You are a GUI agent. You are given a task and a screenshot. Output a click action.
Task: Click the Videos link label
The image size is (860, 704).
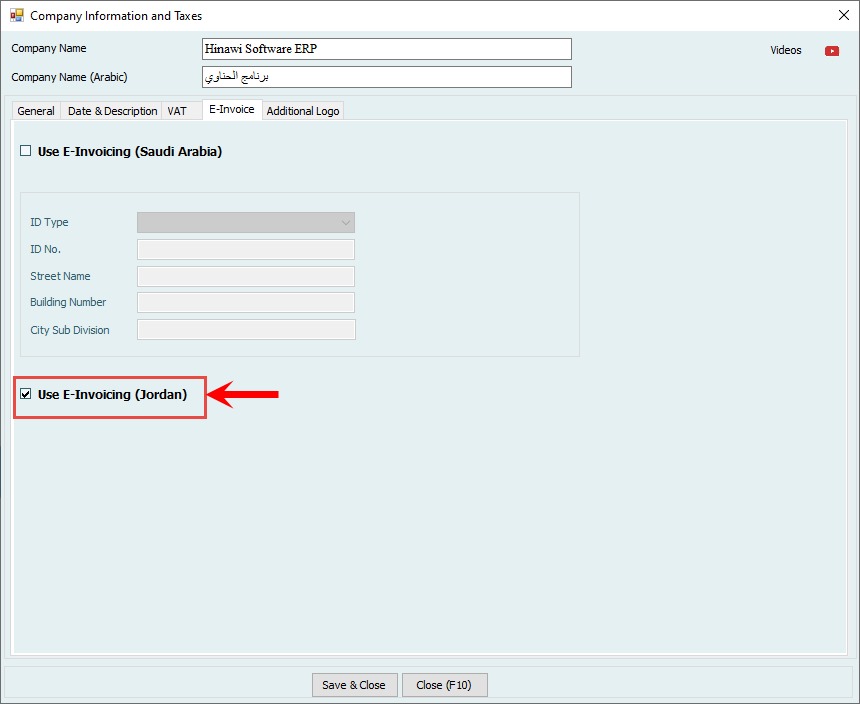pyautogui.click(x=785, y=50)
